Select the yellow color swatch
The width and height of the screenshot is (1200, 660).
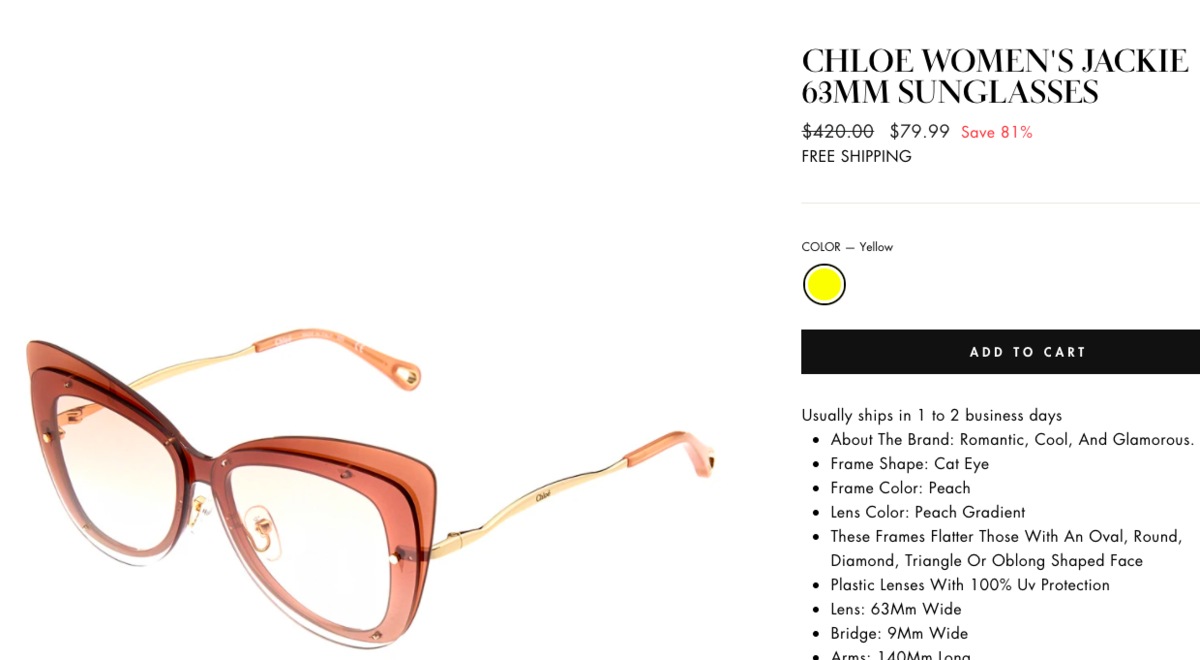[824, 284]
